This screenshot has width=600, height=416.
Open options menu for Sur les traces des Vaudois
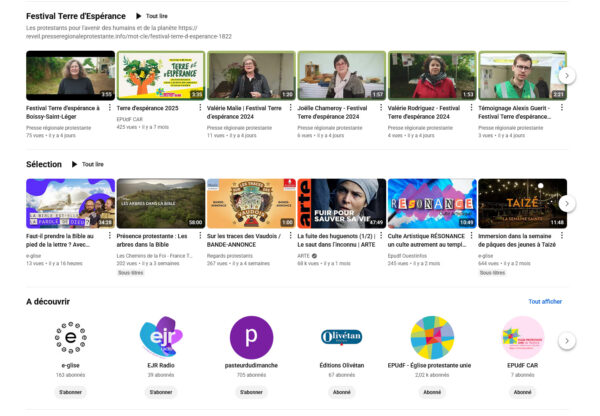[x=290, y=235]
